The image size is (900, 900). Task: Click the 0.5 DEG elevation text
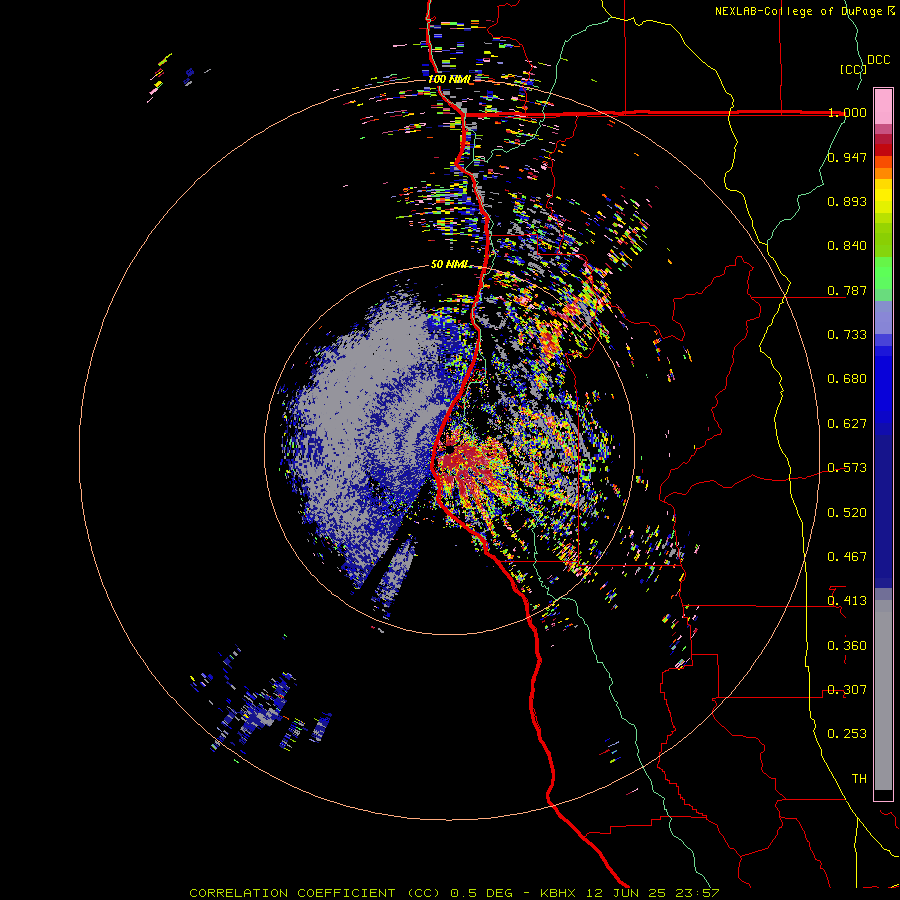click(481, 893)
